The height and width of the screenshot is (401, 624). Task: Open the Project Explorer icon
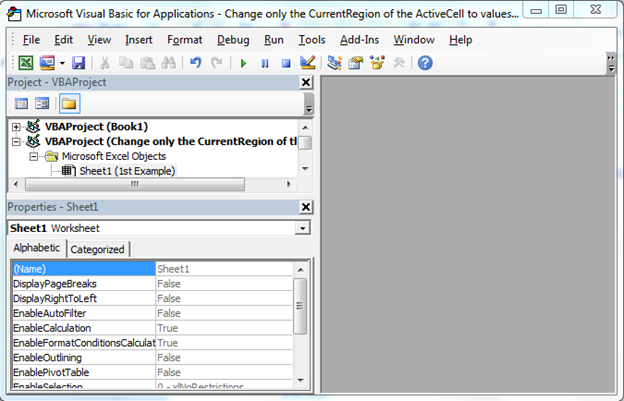pos(334,63)
